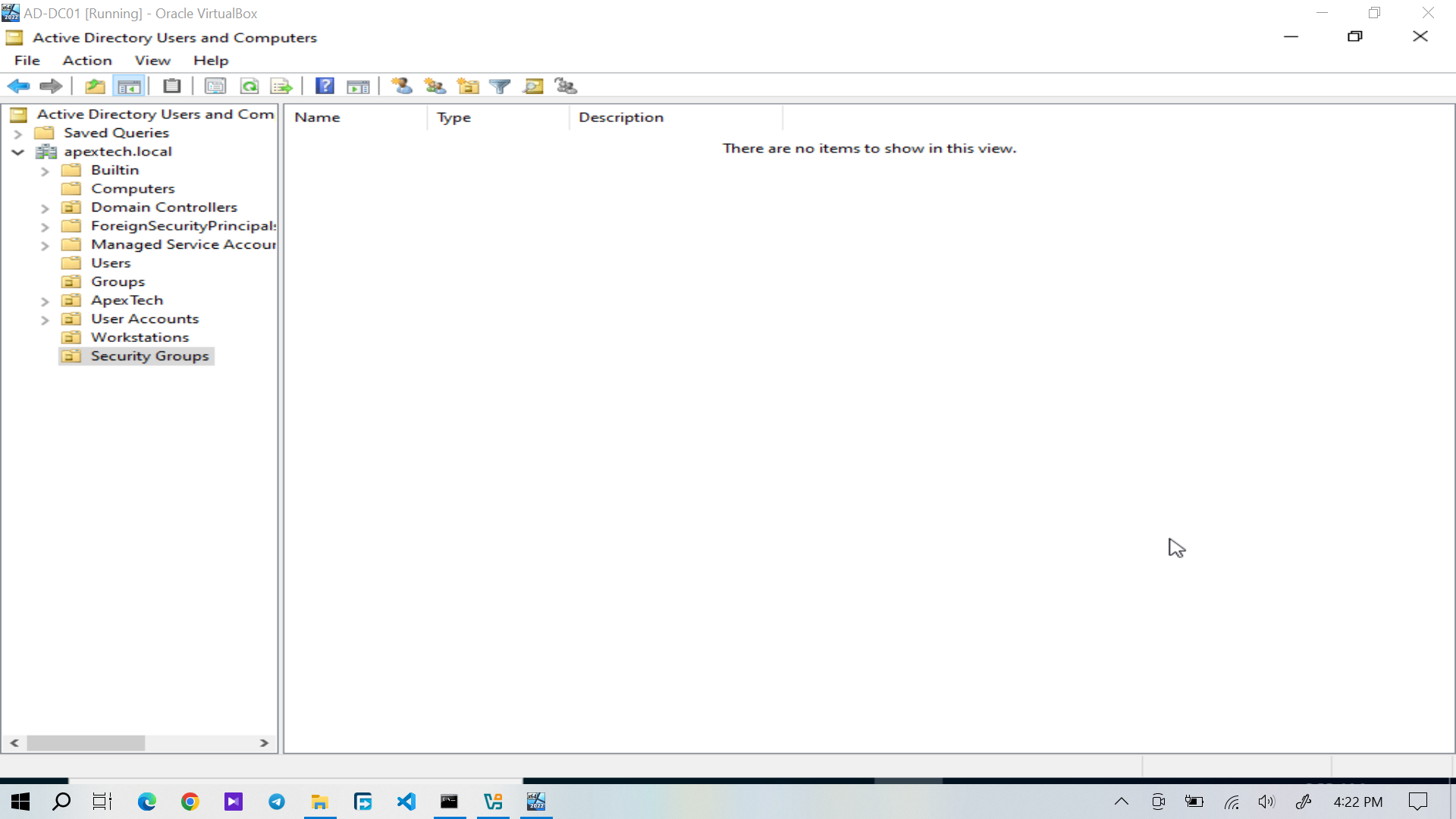Go back with the blue Back arrow
This screenshot has height=819, width=1456.
[18, 86]
